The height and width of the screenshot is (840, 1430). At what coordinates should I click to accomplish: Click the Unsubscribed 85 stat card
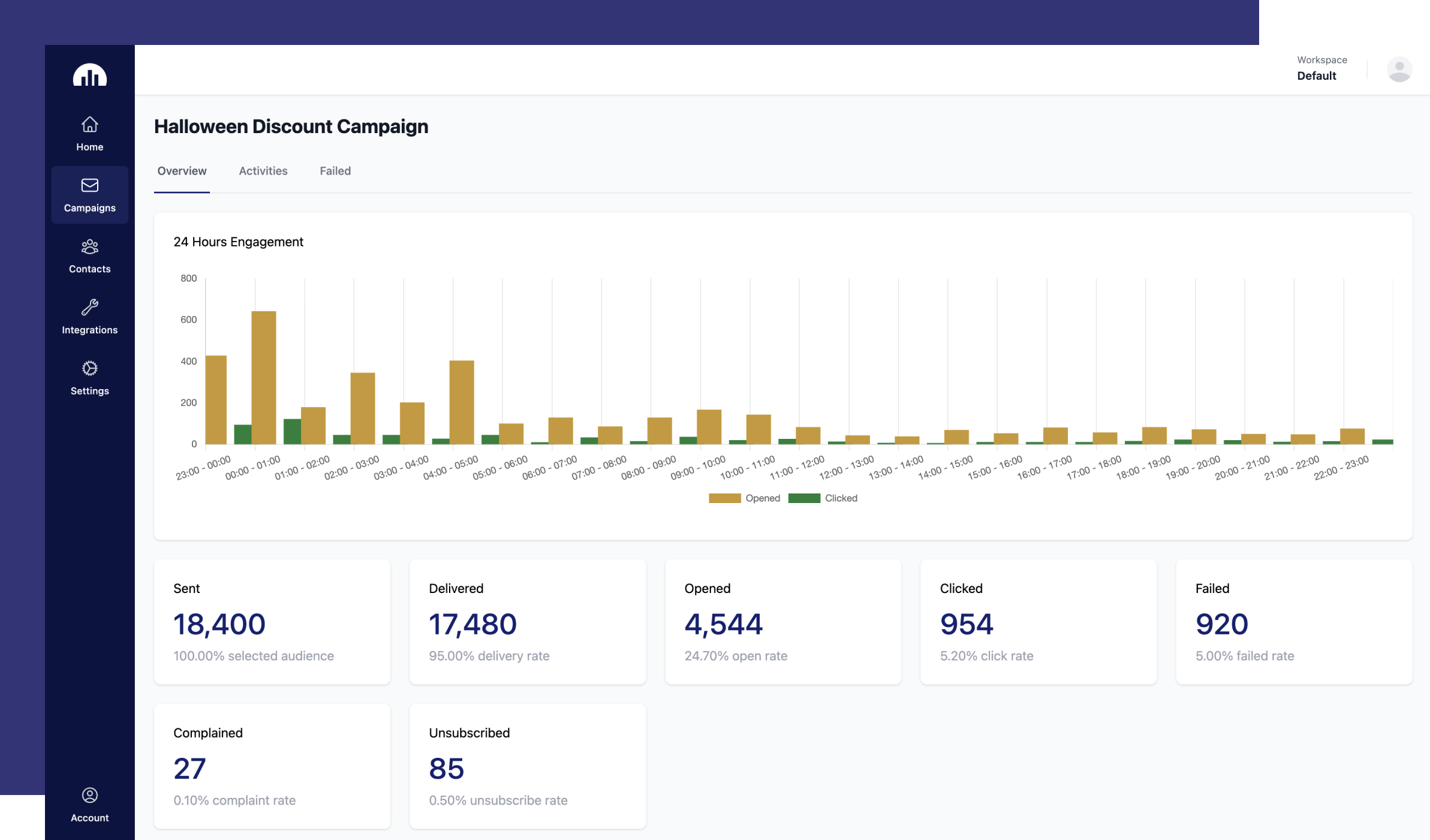click(527, 766)
